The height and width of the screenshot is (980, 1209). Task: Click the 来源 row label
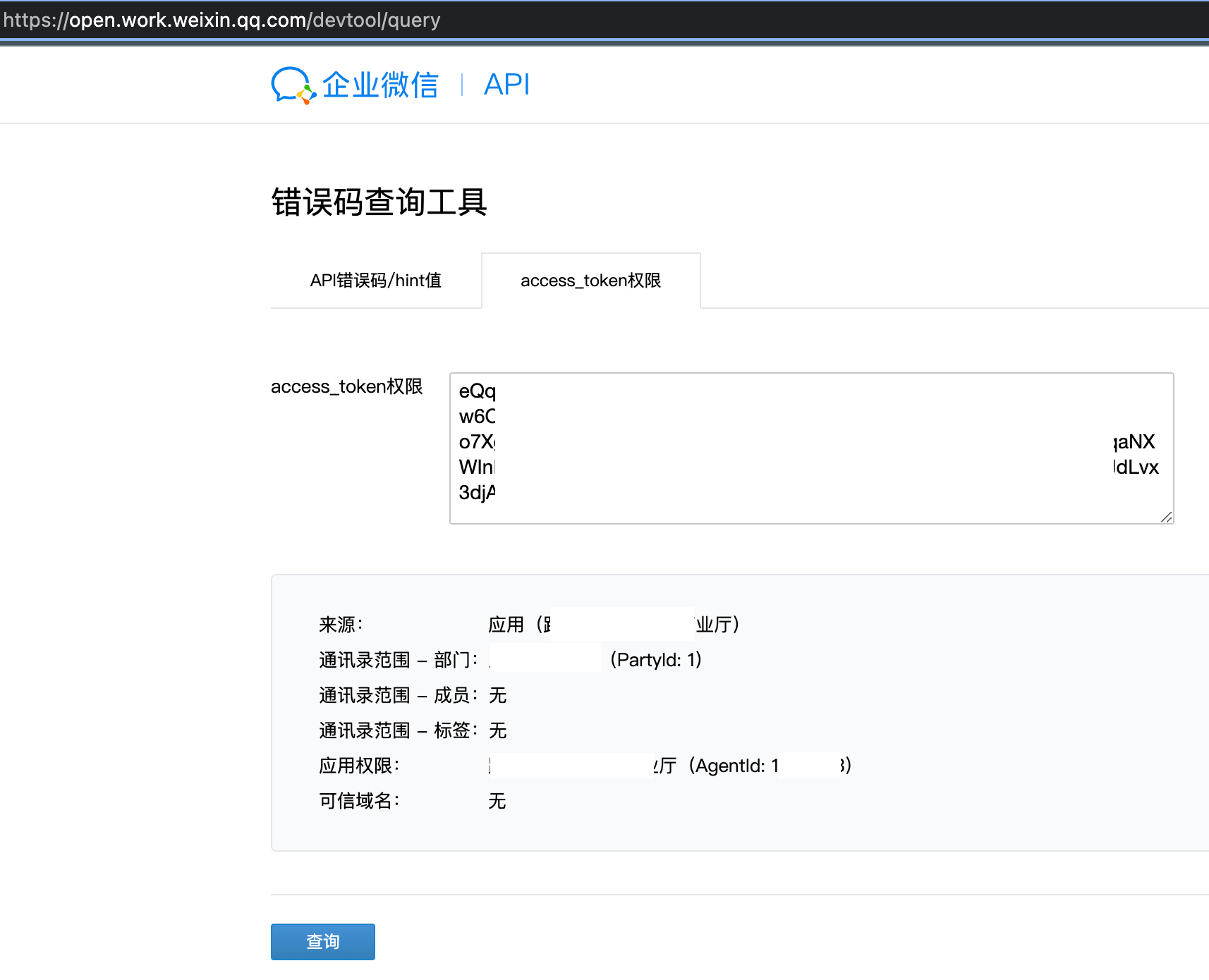click(341, 625)
